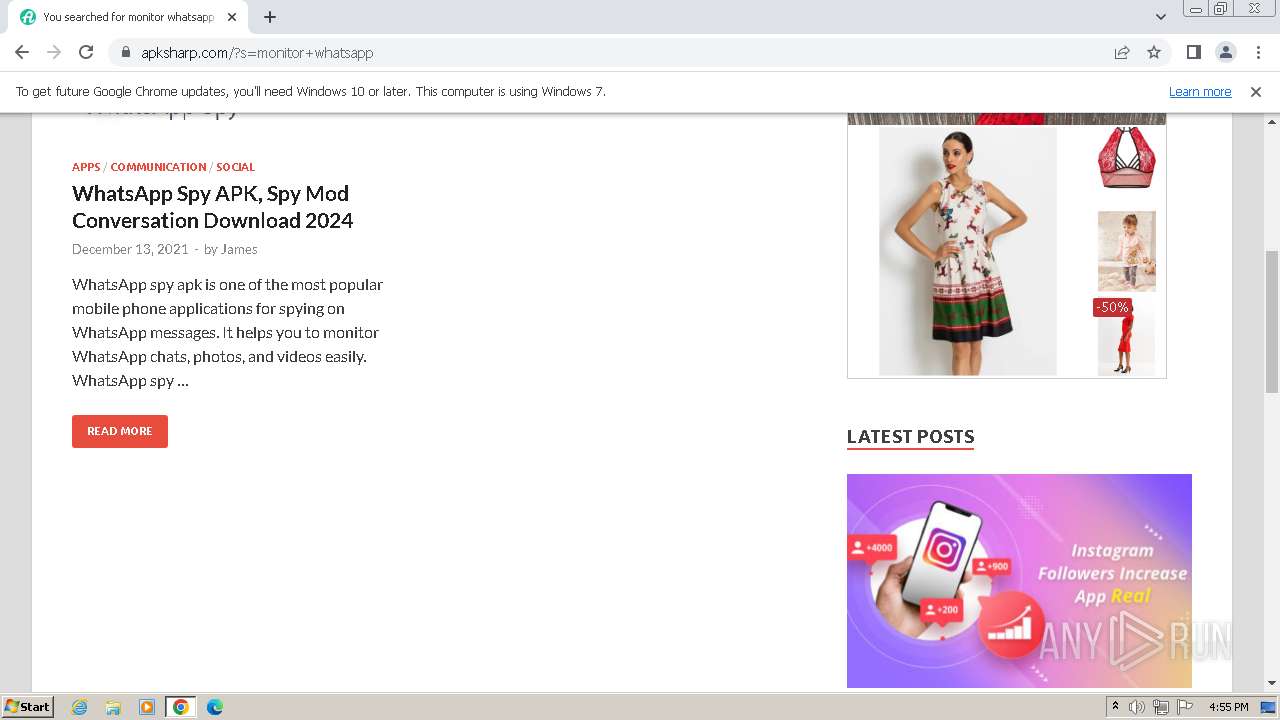Open the floral dress ad image
The width and height of the screenshot is (1280, 720).
tap(967, 251)
